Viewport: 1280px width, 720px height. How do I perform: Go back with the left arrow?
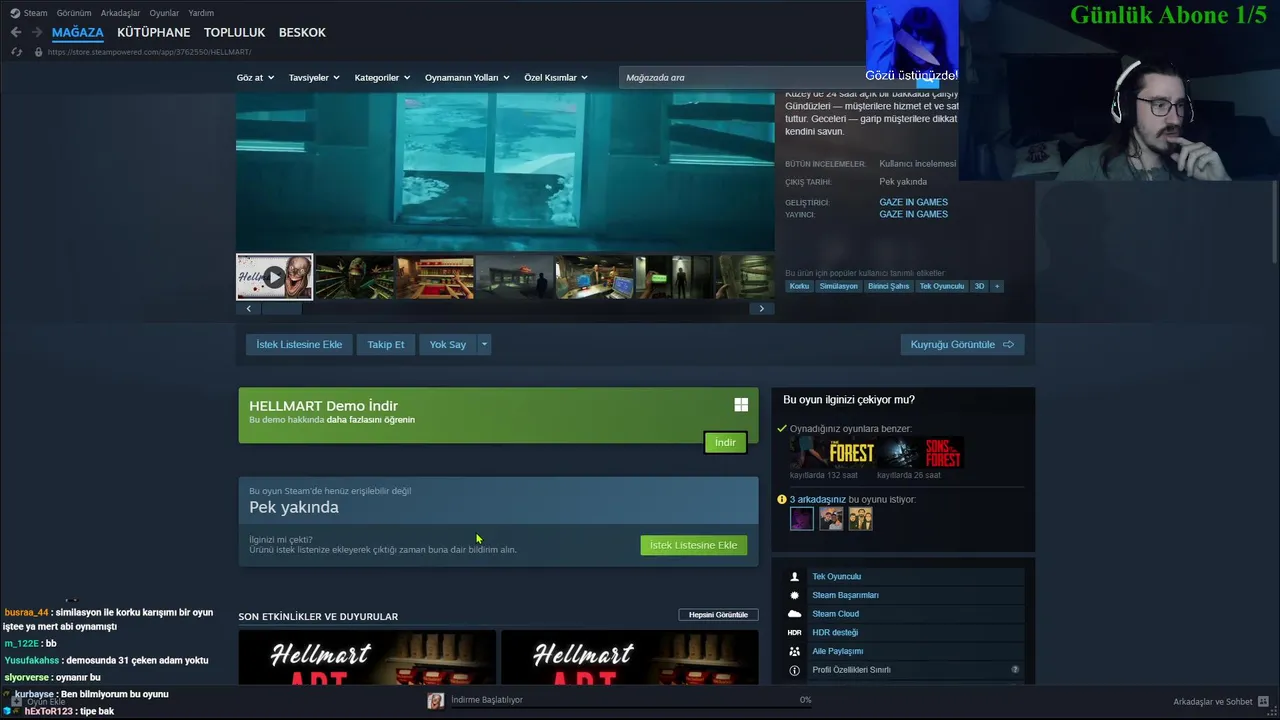15,32
